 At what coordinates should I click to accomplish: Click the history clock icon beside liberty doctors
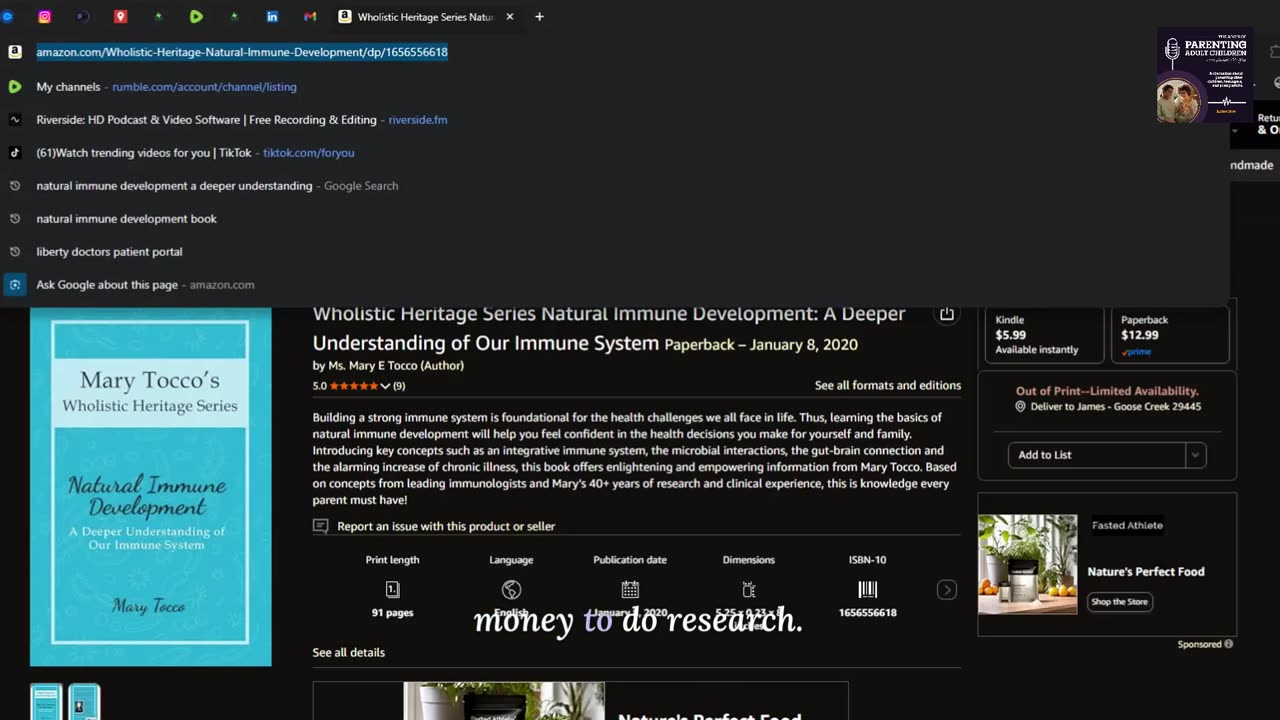tap(15, 252)
